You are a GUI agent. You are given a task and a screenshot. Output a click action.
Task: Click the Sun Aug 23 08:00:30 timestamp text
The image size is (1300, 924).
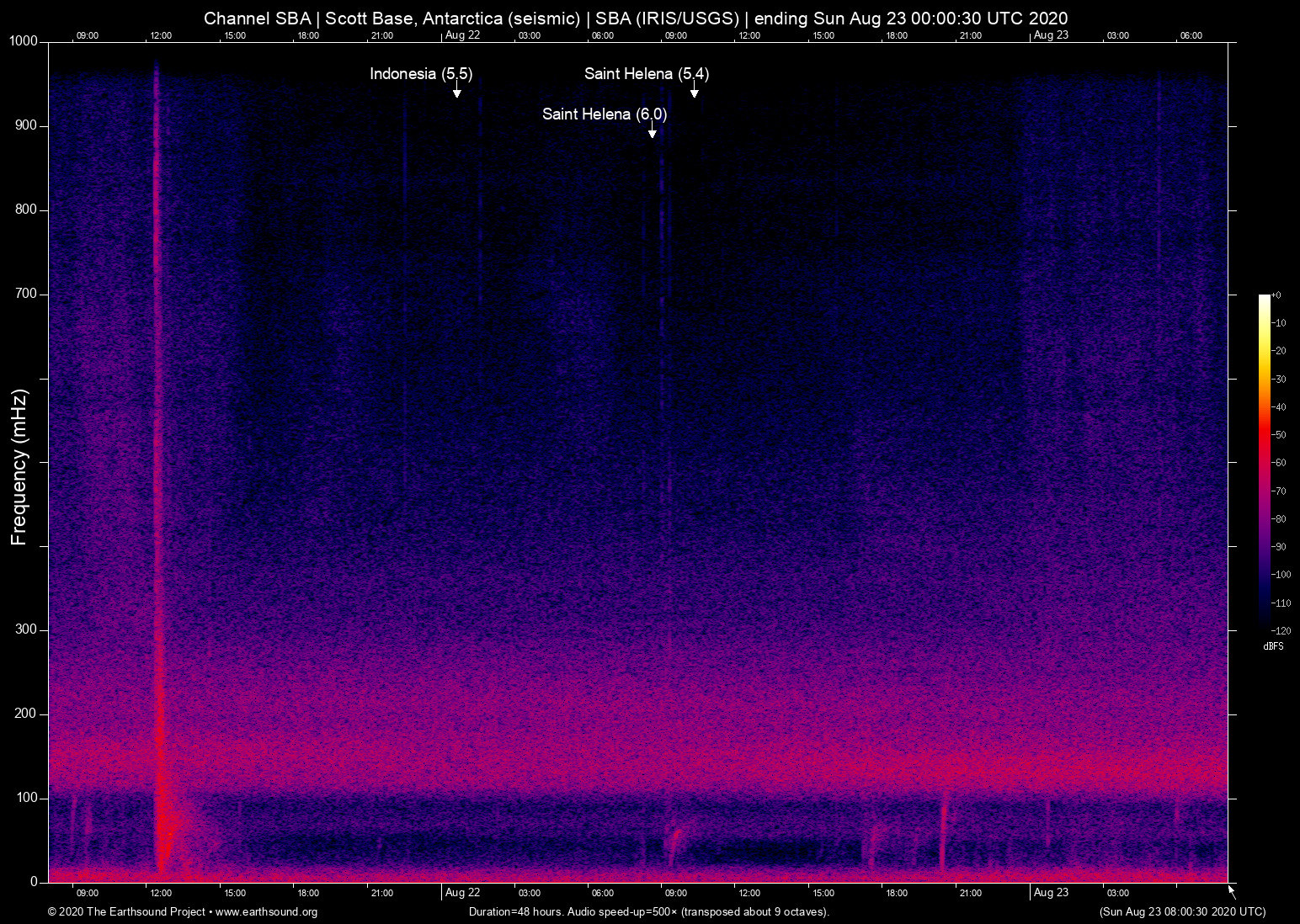(x=1182, y=912)
